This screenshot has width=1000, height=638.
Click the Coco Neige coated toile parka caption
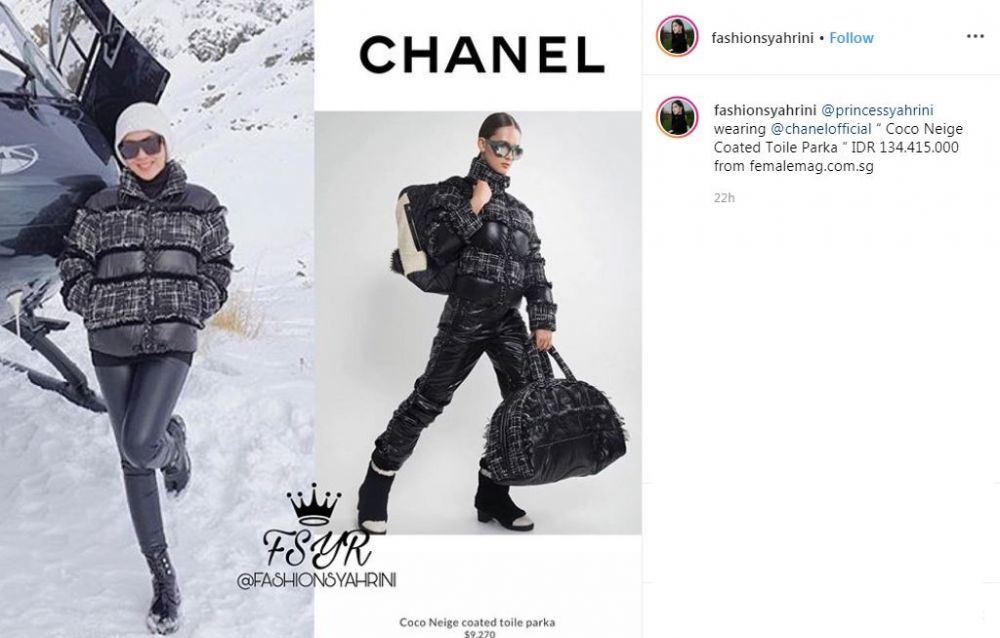(x=477, y=621)
